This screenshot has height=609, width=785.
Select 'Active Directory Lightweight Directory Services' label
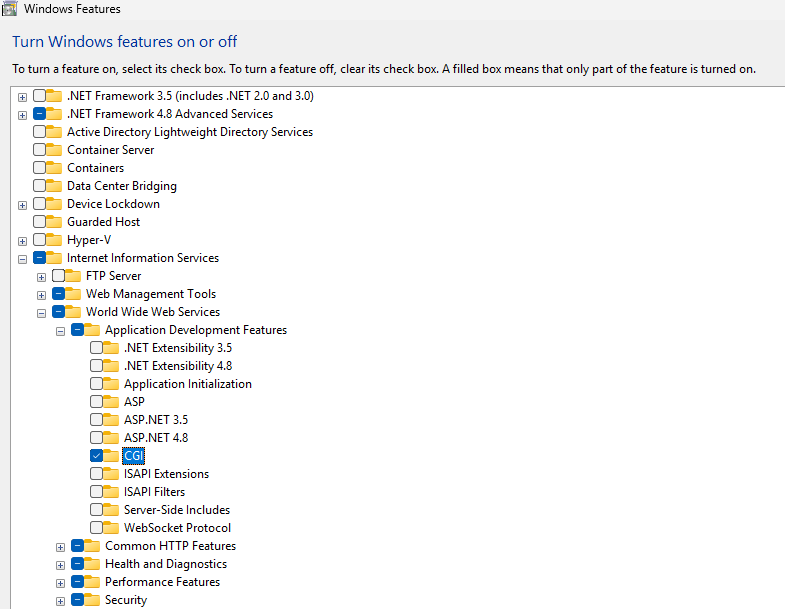190,132
